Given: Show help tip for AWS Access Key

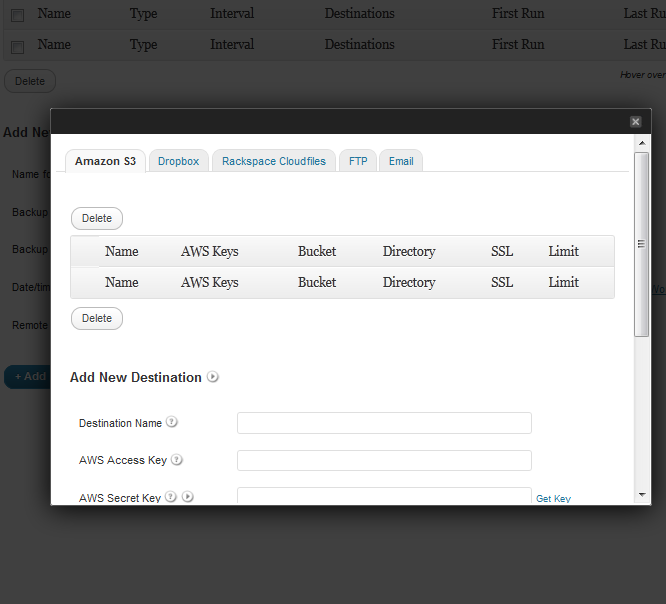Looking at the screenshot, I should click(177, 460).
